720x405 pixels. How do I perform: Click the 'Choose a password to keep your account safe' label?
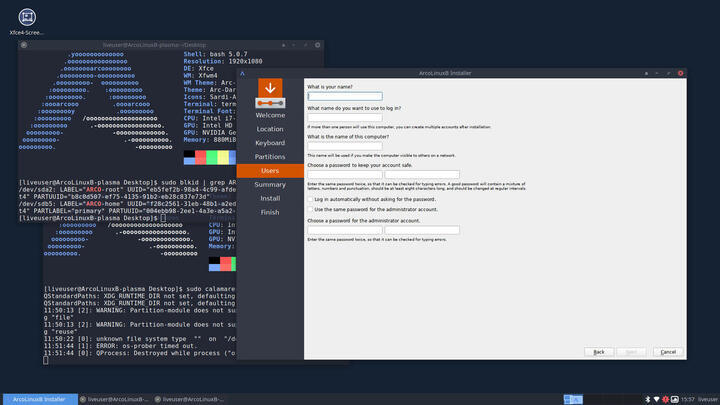point(360,165)
